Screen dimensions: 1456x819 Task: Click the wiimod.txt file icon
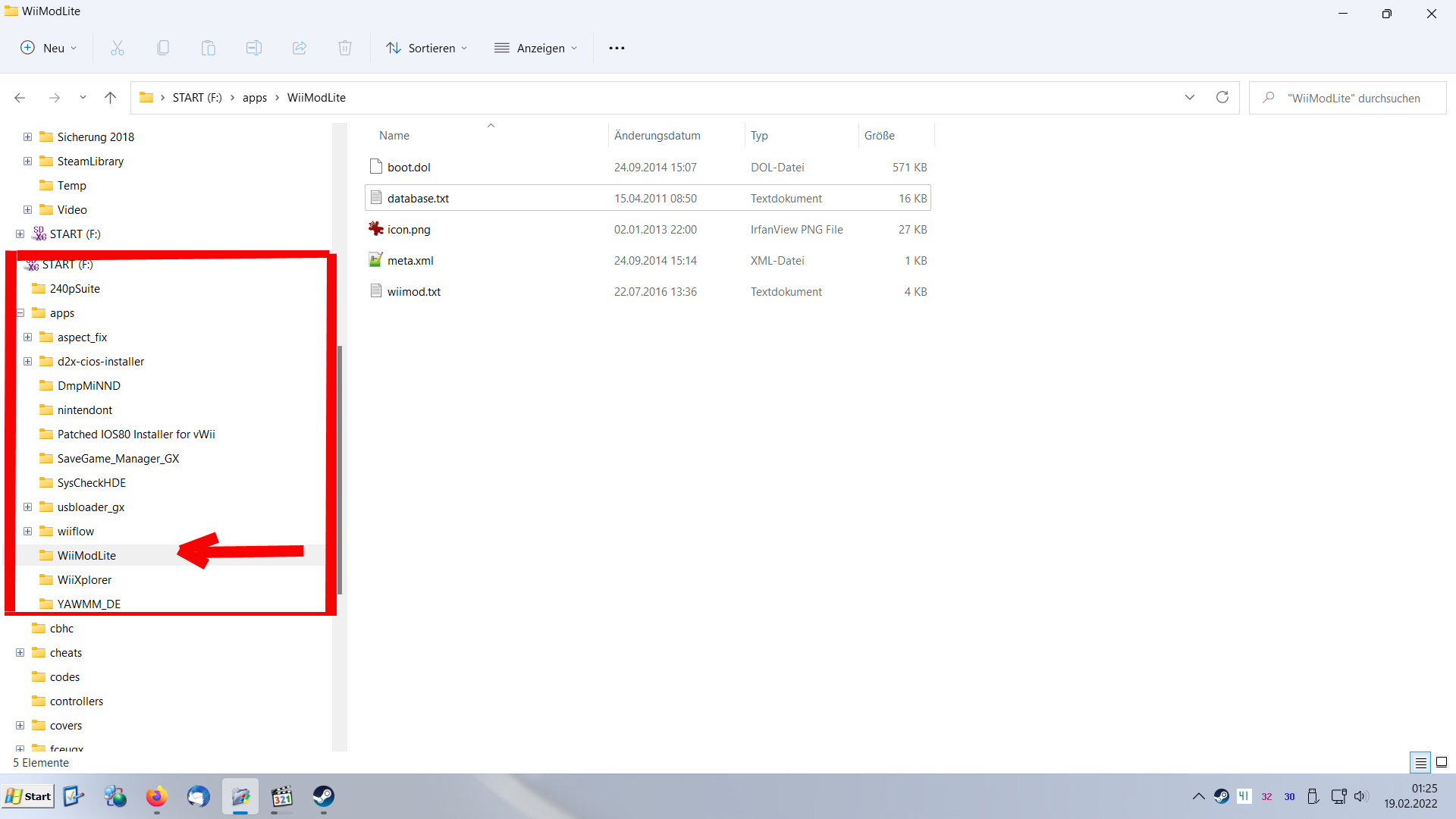[376, 291]
